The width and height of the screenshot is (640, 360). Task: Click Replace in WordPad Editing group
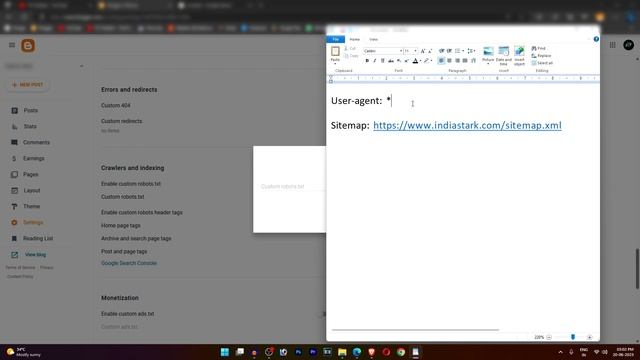pyautogui.click(x=541, y=56)
